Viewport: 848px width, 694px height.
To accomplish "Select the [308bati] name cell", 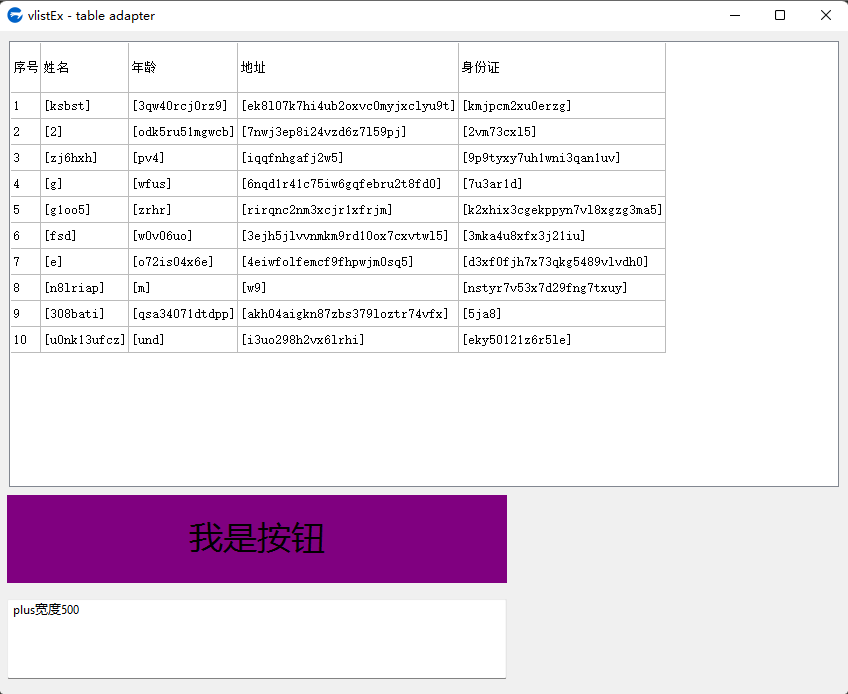I will (x=84, y=313).
